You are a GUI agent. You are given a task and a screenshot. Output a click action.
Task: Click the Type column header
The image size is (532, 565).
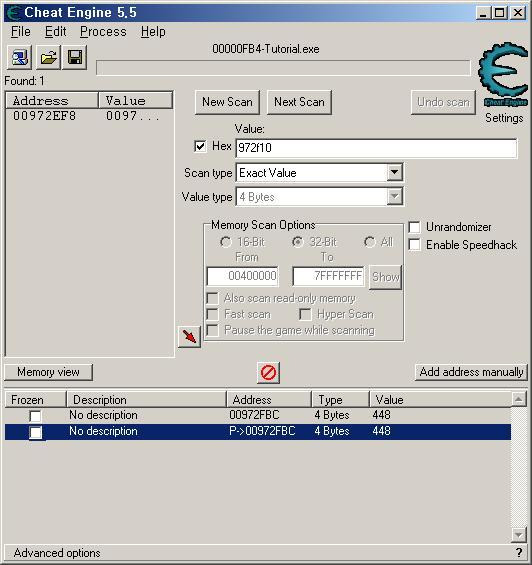tap(340, 400)
